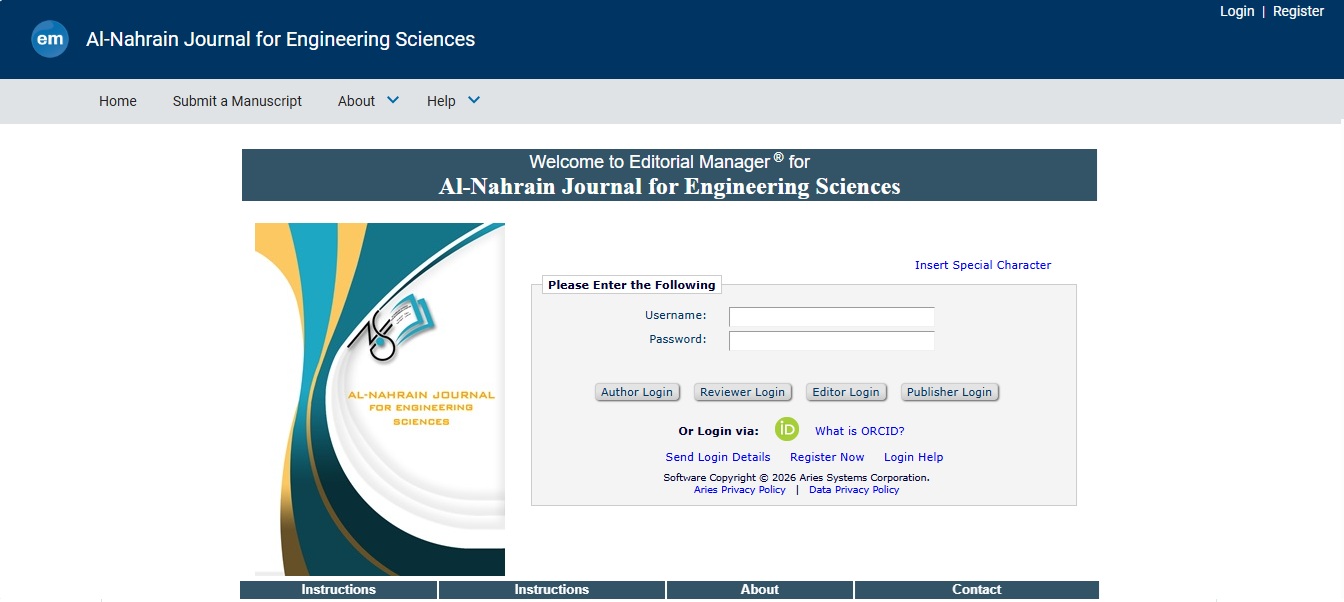The width and height of the screenshot is (1344, 602).
Task: Expand the Help menu chevron
Action: click(474, 100)
